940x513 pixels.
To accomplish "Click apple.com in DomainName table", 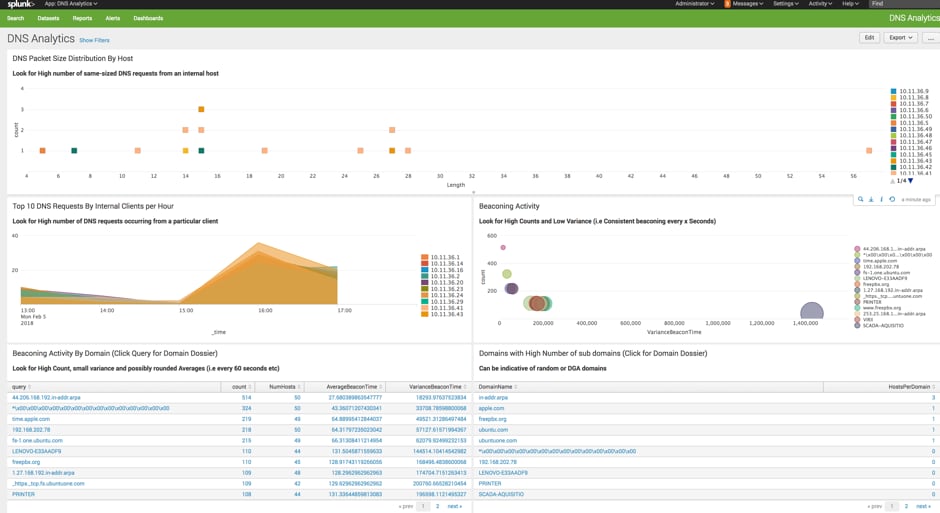I will click(491, 408).
